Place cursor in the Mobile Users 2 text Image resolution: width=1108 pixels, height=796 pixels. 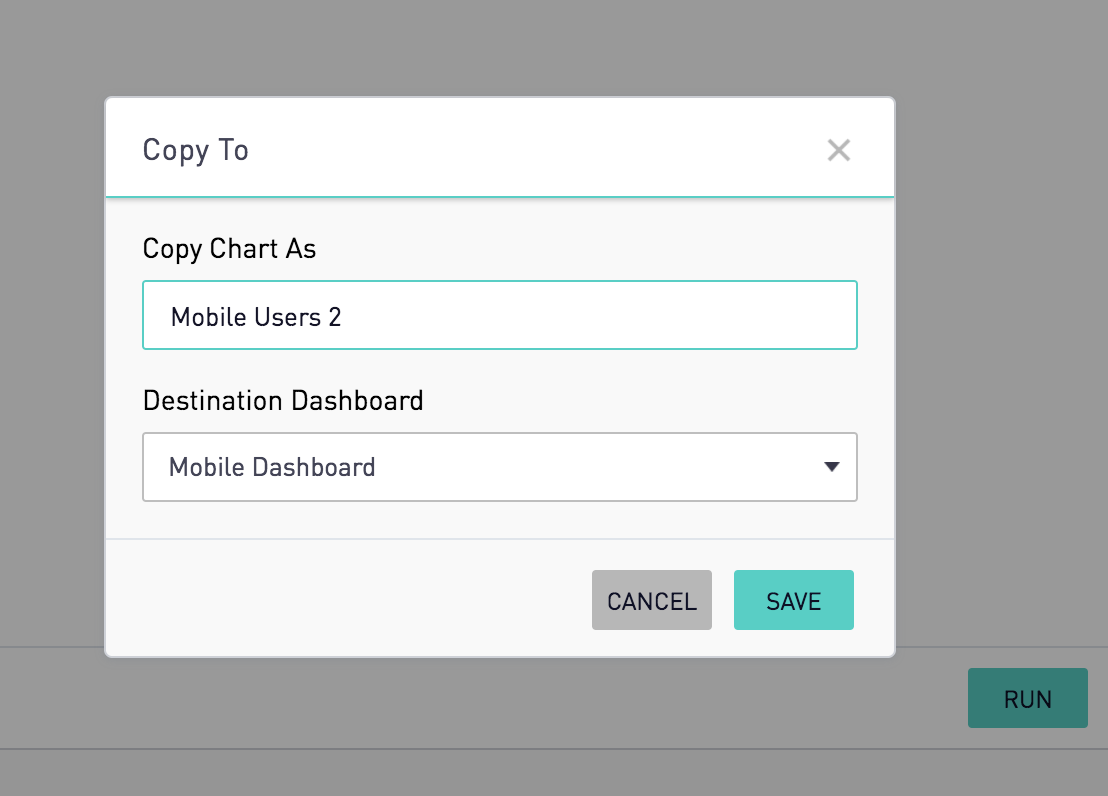(256, 317)
